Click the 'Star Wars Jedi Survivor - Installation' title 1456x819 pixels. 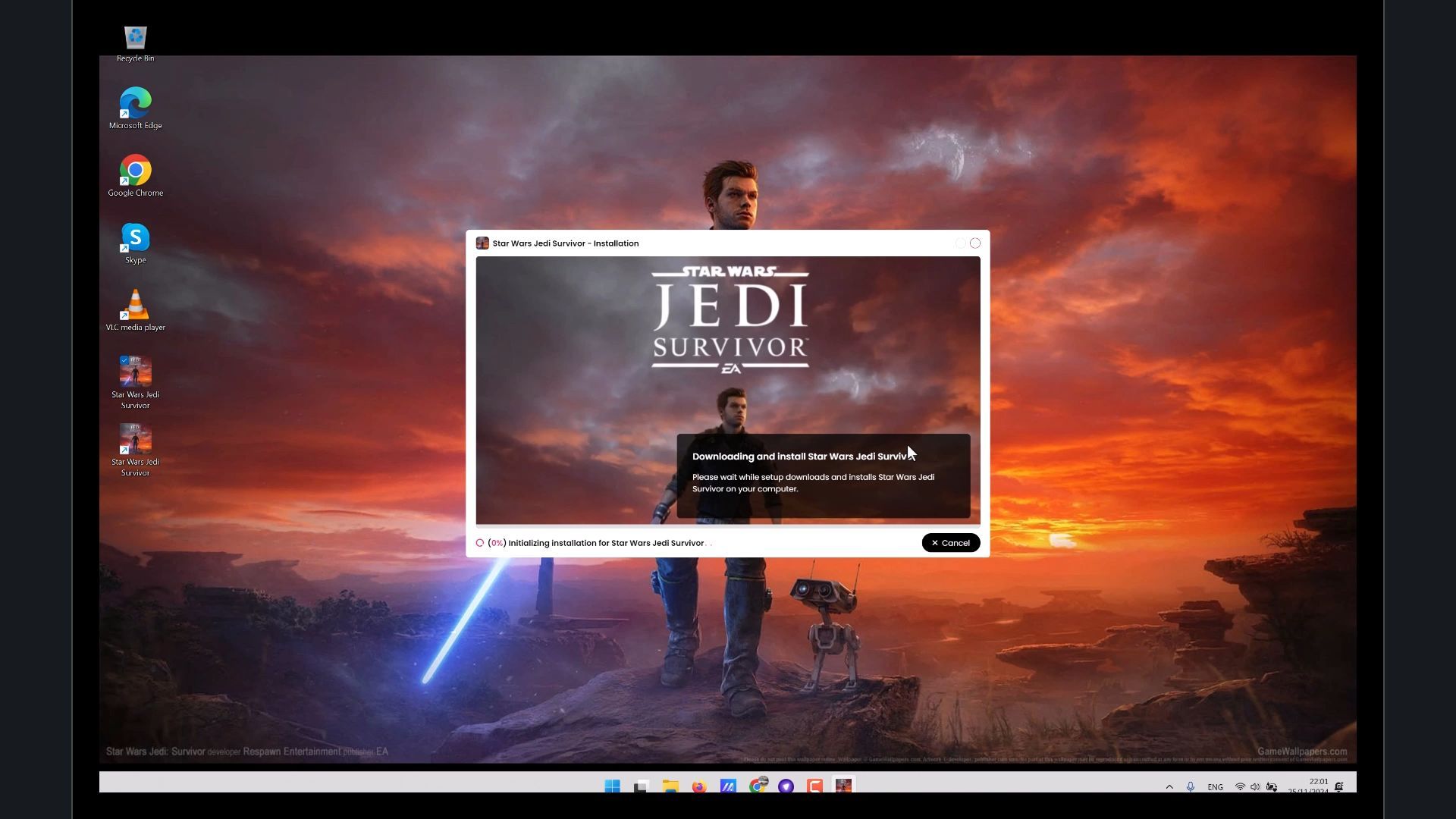[x=566, y=243]
